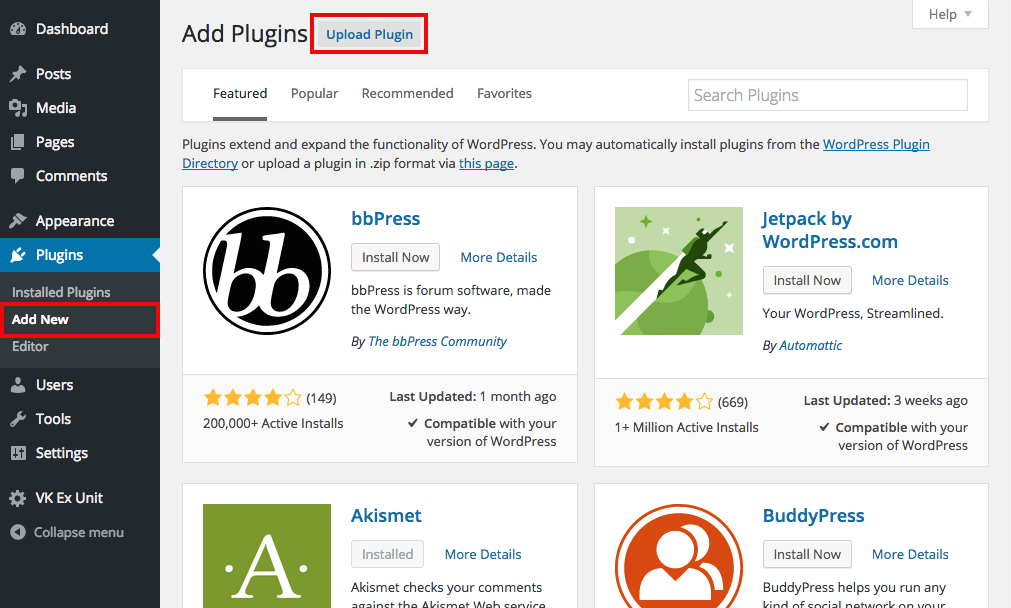Image resolution: width=1011 pixels, height=608 pixels.
Task: Go to the Media menu label
Action: [56, 108]
